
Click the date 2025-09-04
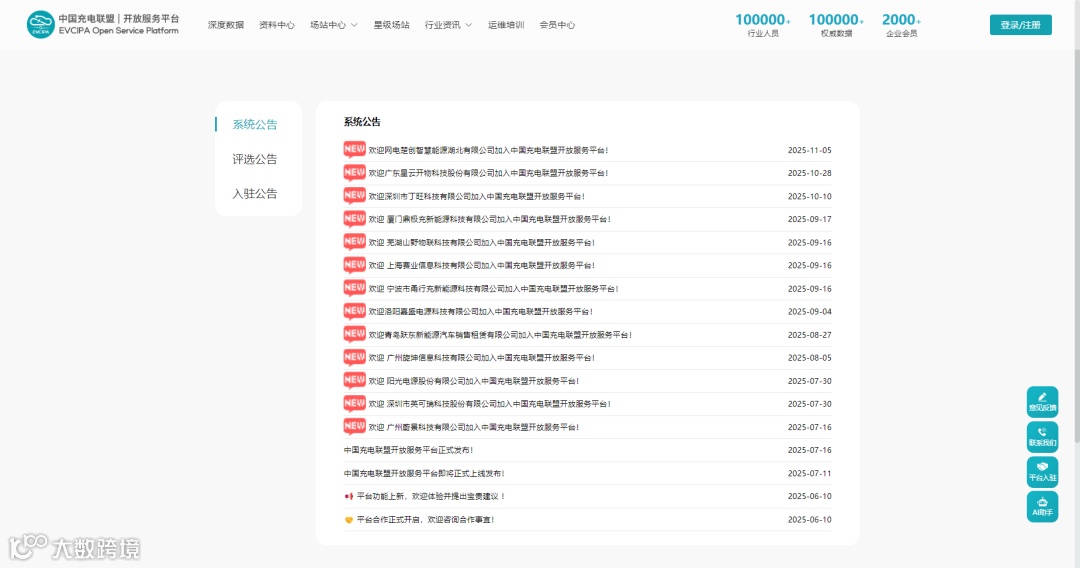click(809, 311)
